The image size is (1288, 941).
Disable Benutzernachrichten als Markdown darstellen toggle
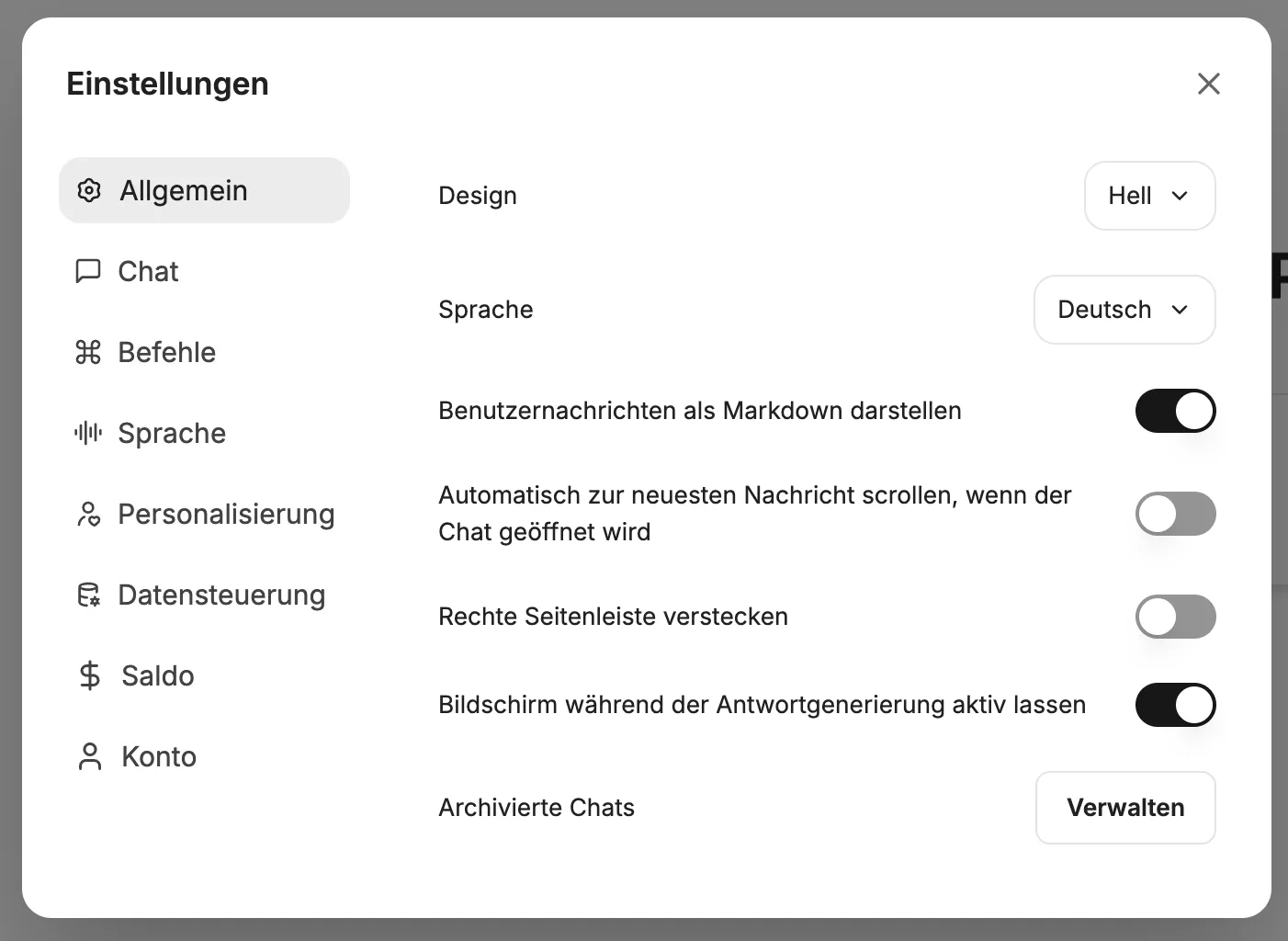(x=1175, y=411)
